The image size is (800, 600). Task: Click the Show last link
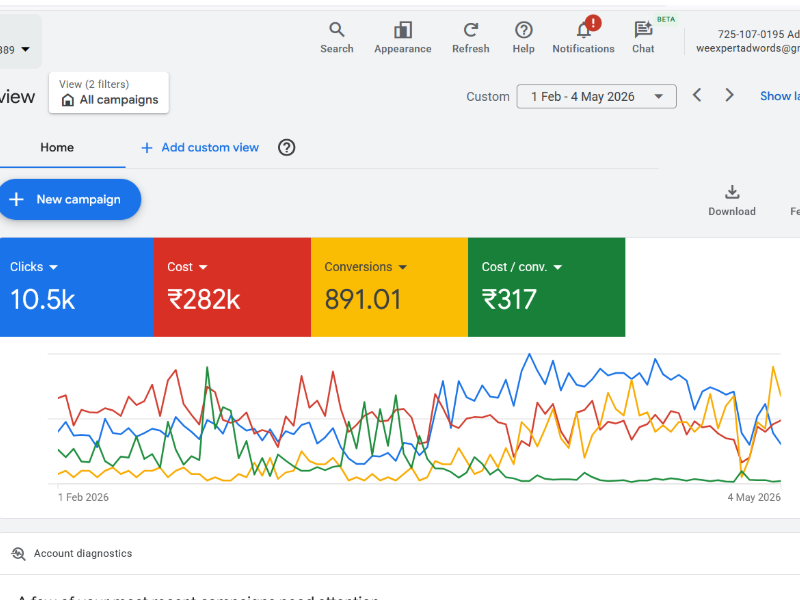(780, 96)
